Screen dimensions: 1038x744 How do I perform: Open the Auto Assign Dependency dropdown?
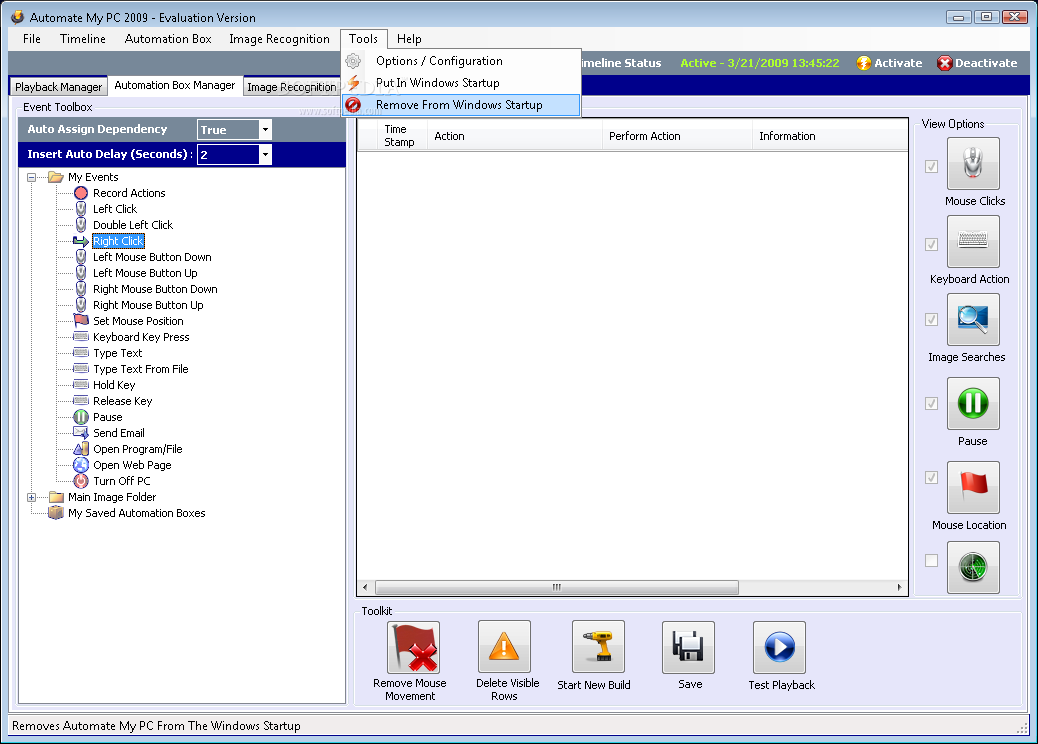point(265,130)
